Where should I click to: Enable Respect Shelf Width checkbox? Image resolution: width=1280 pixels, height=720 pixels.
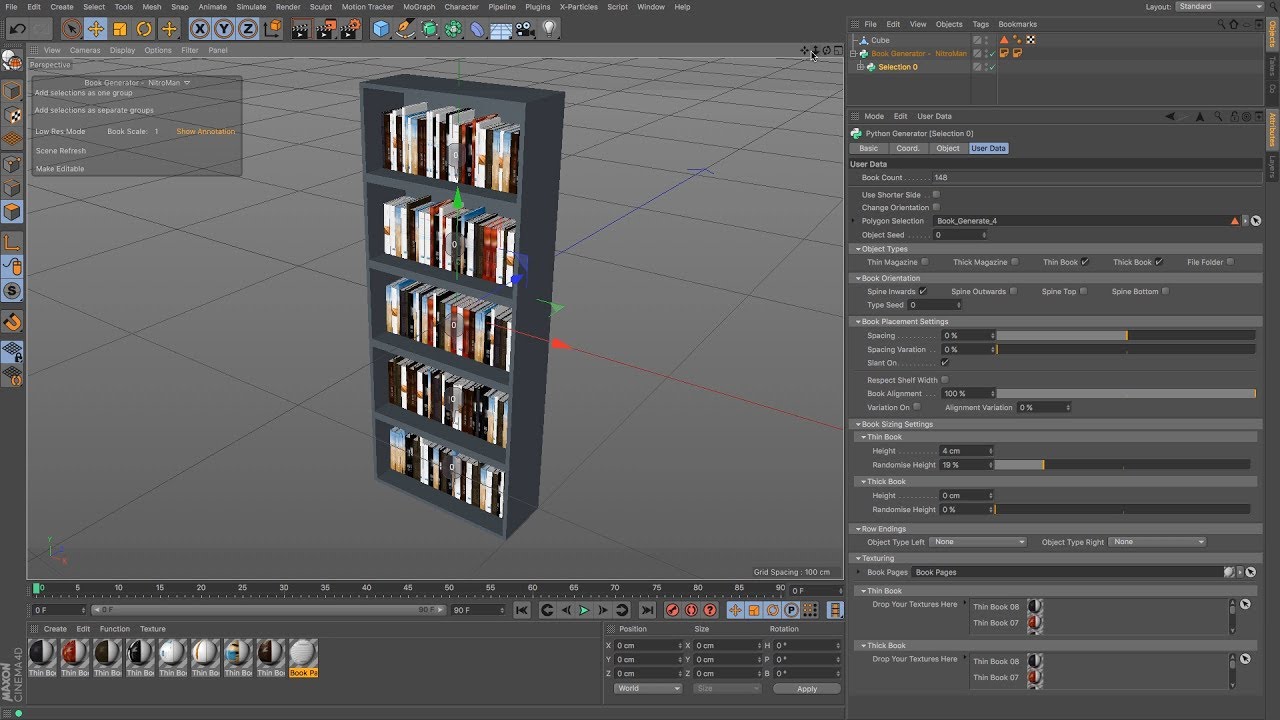pyautogui.click(x=945, y=380)
